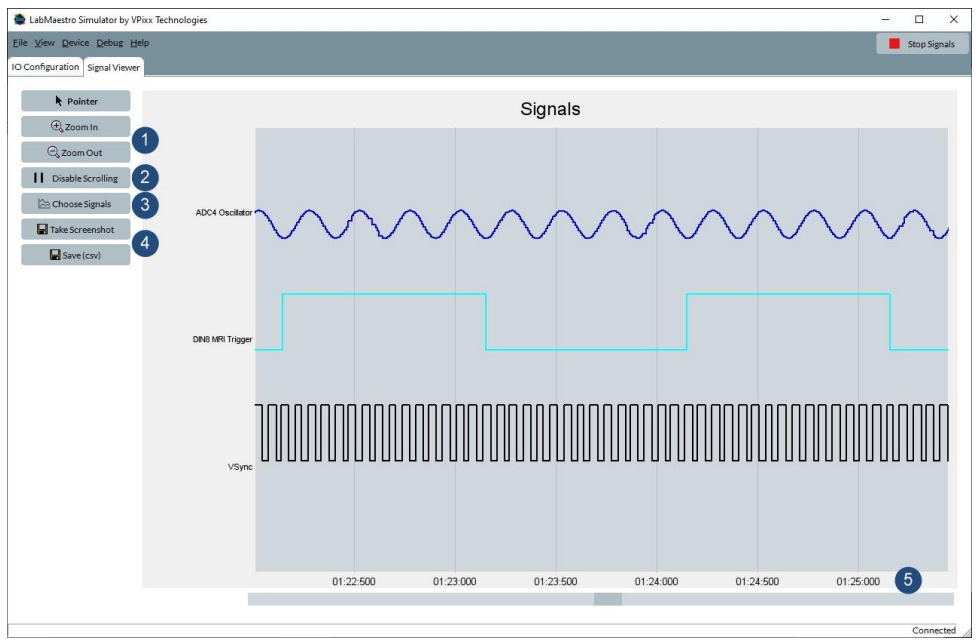Select the Signal Viewer tab
Viewport: 980px width, 642px height.
click(x=114, y=68)
